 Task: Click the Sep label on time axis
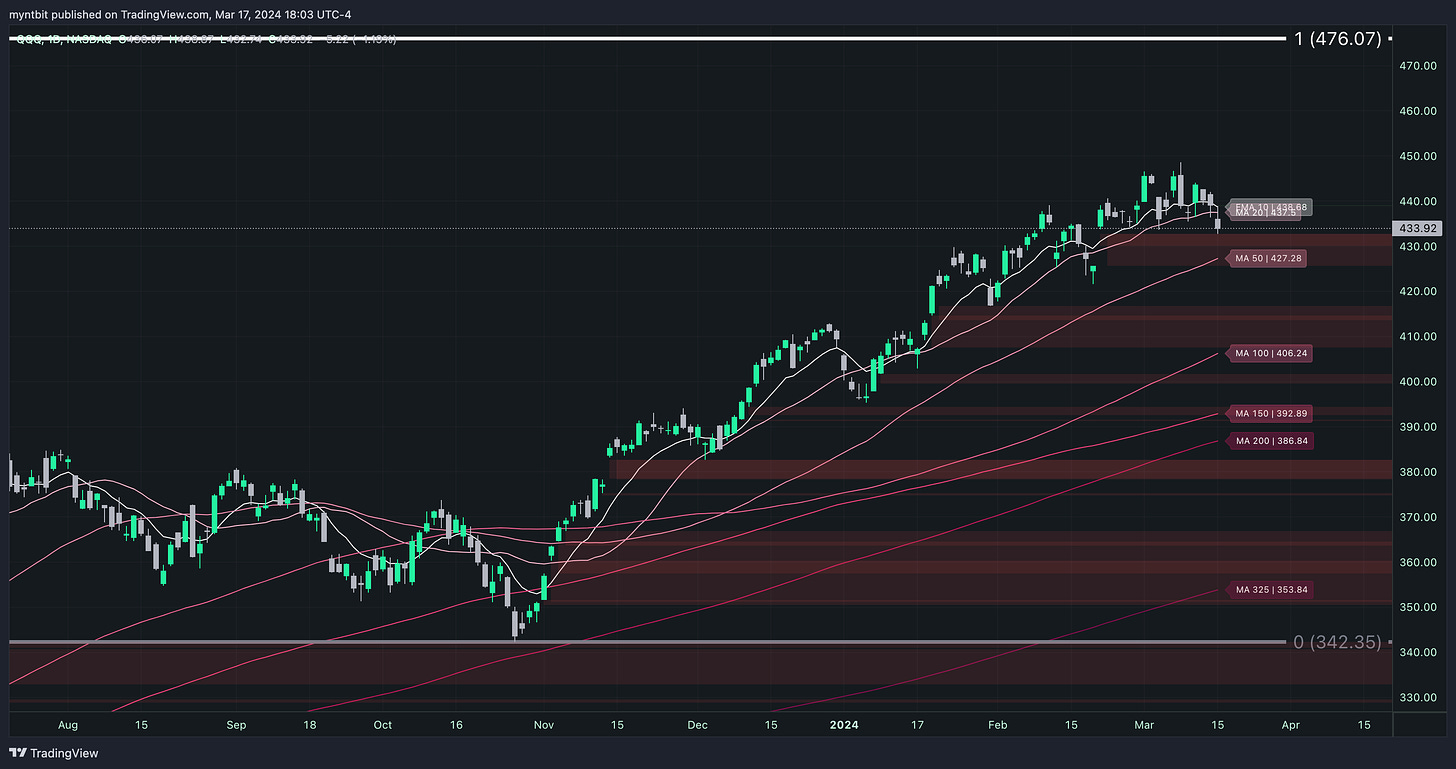(x=236, y=723)
